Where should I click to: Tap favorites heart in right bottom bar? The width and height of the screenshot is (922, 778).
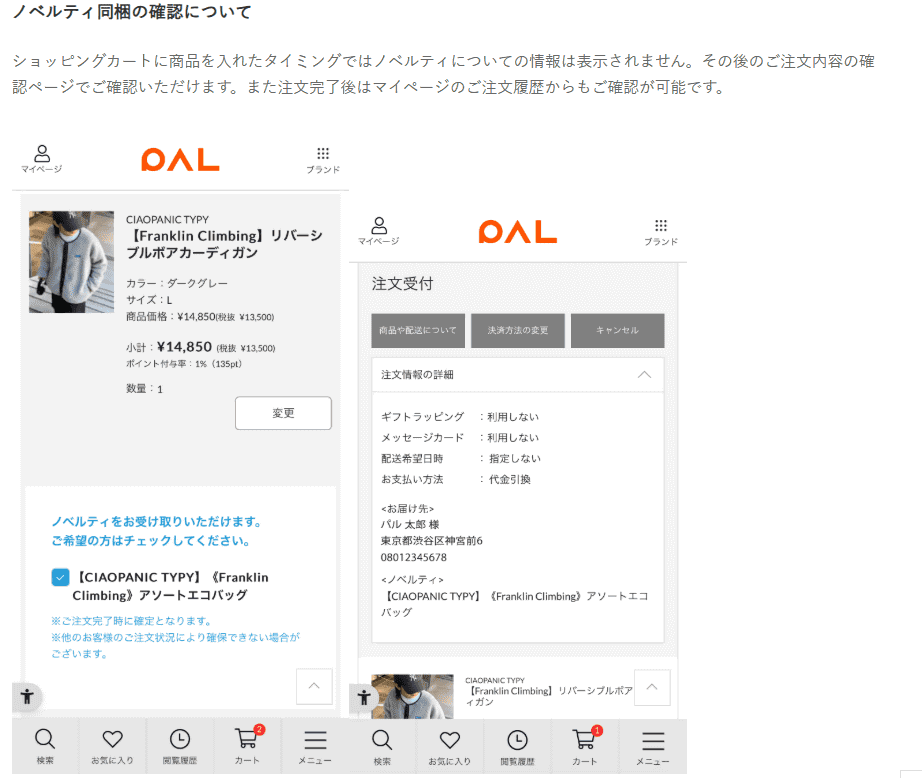point(450,747)
